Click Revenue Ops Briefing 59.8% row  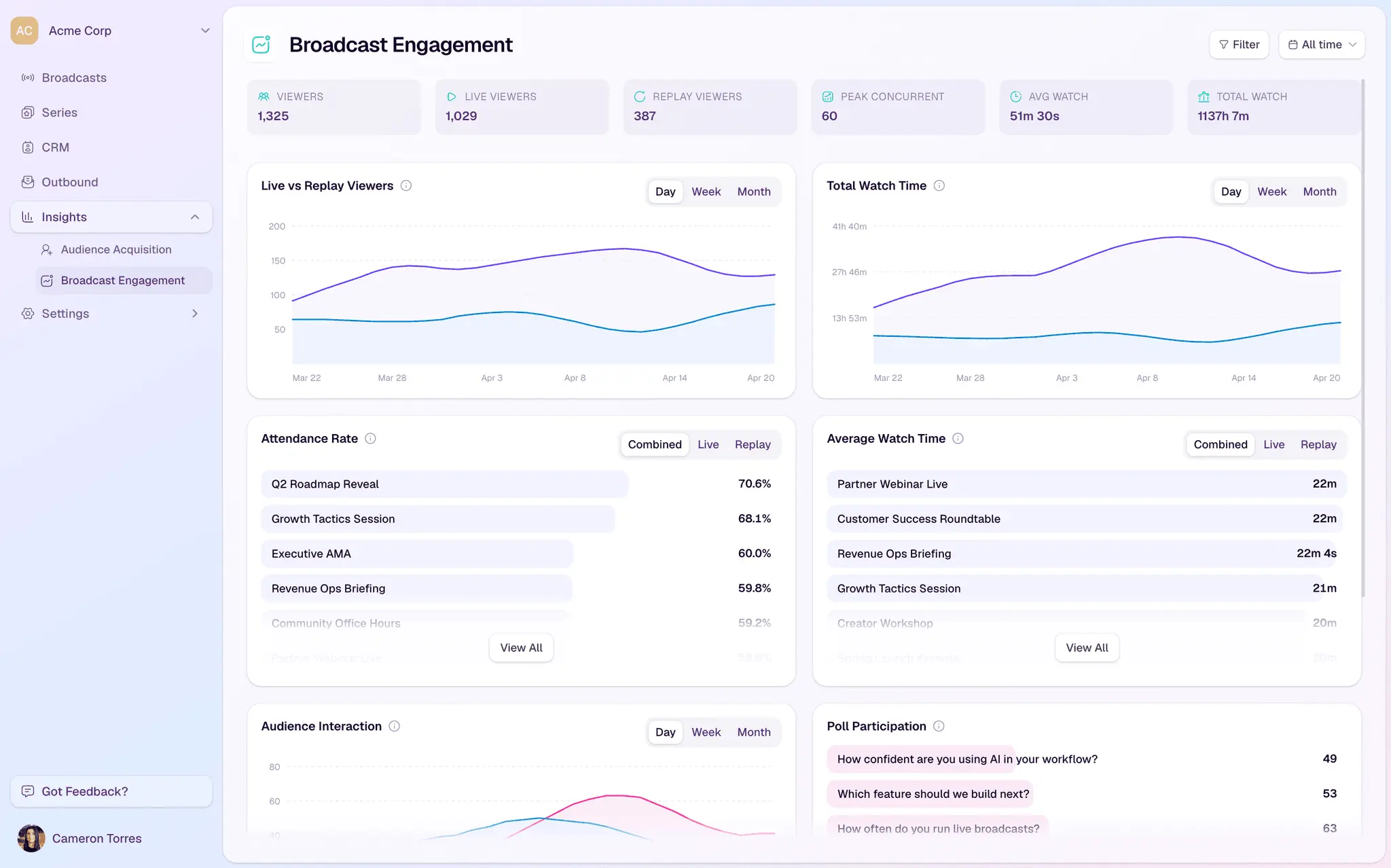[521, 588]
